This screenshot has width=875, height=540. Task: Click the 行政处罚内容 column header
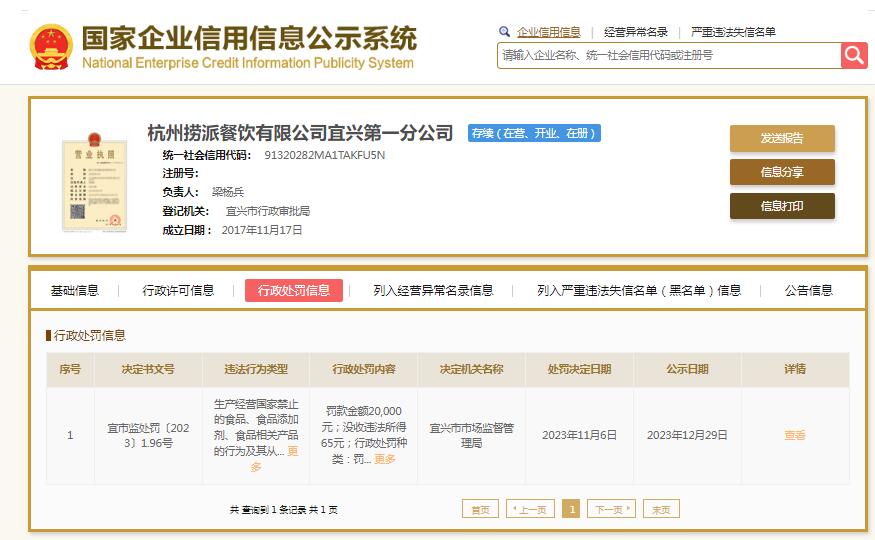tap(364, 369)
